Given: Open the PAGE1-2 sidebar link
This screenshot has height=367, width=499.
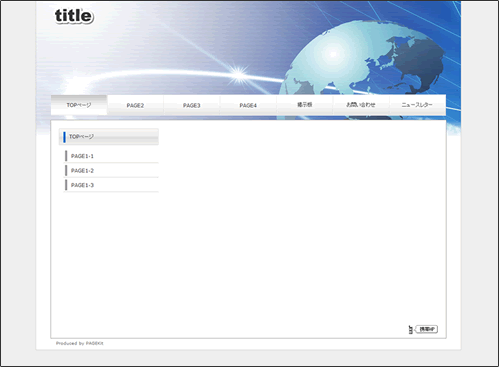Looking at the screenshot, I should [111, 171].
